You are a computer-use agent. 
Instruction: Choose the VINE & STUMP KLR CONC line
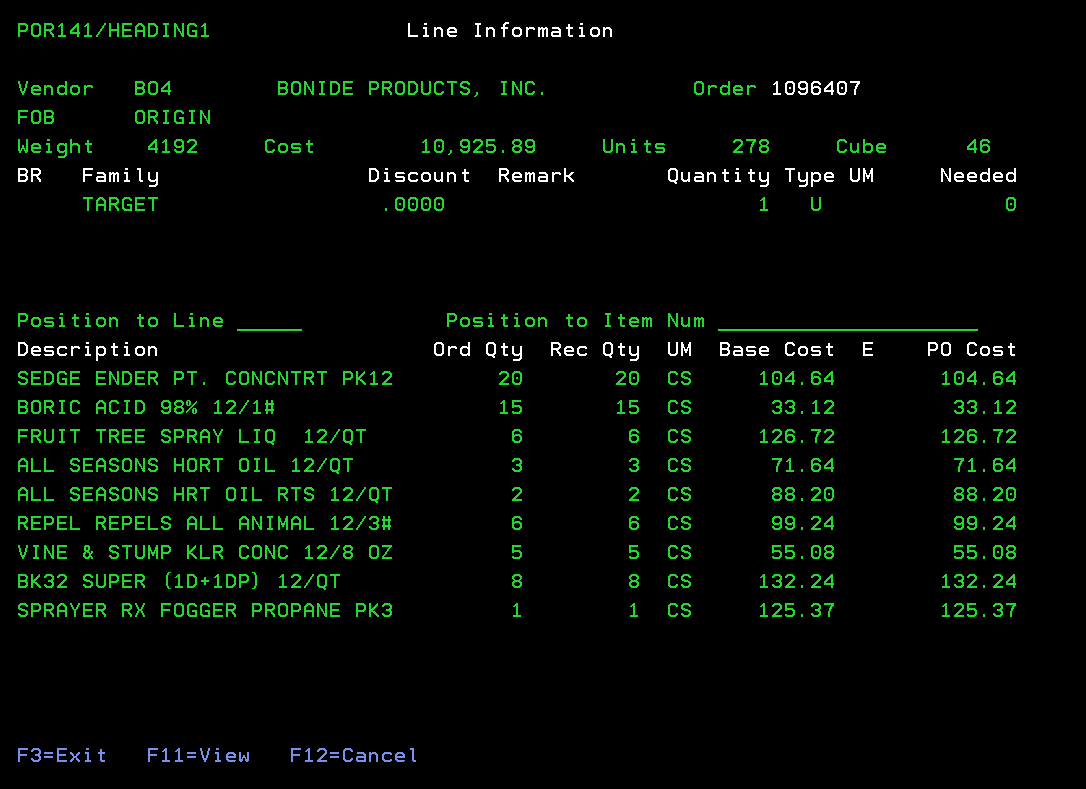(x=205, y=553)
